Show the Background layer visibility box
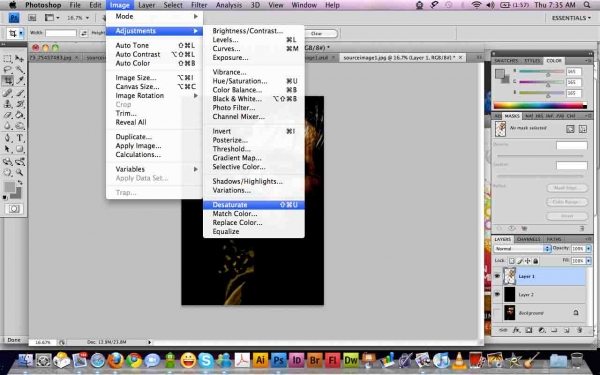The width and height of the screenshot is (600, 375). [497, 313]
